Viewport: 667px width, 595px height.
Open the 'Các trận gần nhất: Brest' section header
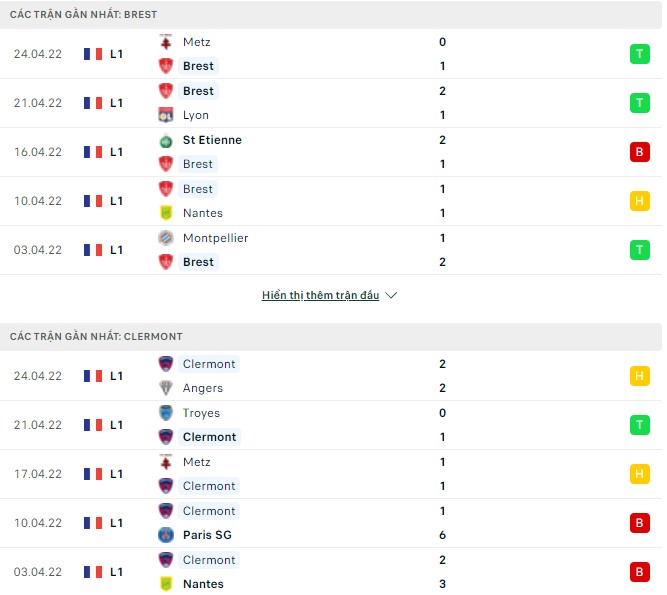click(83, 15)
